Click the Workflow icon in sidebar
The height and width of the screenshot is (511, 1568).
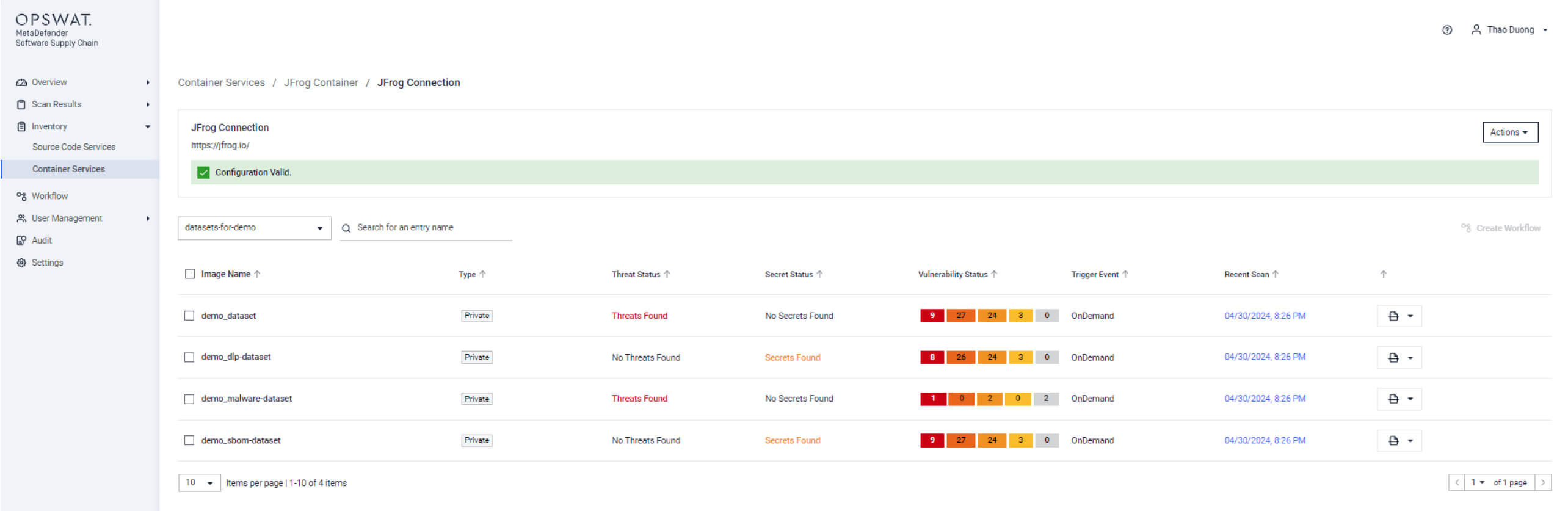21,196
